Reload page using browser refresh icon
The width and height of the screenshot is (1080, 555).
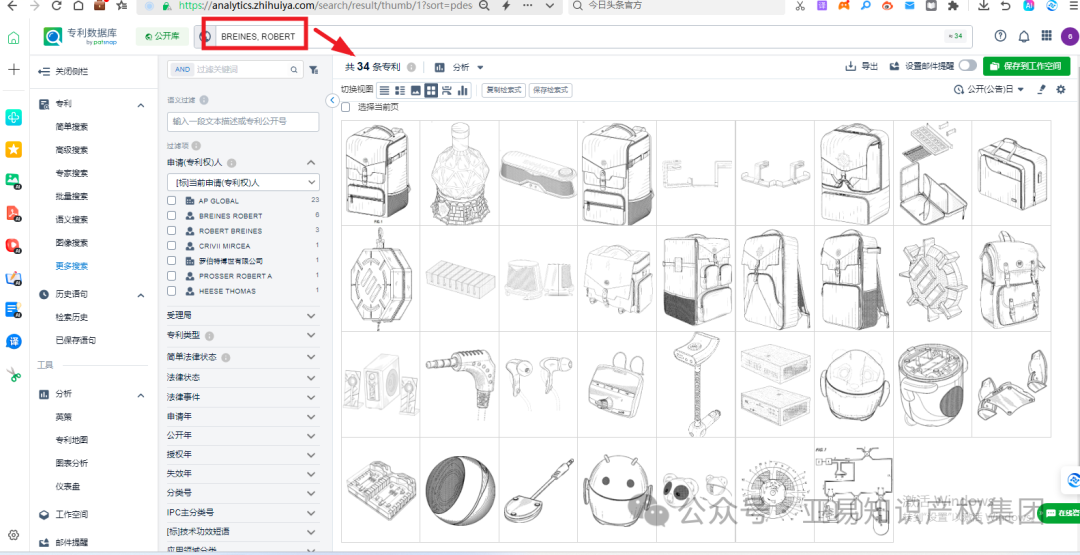click(57, 6)
